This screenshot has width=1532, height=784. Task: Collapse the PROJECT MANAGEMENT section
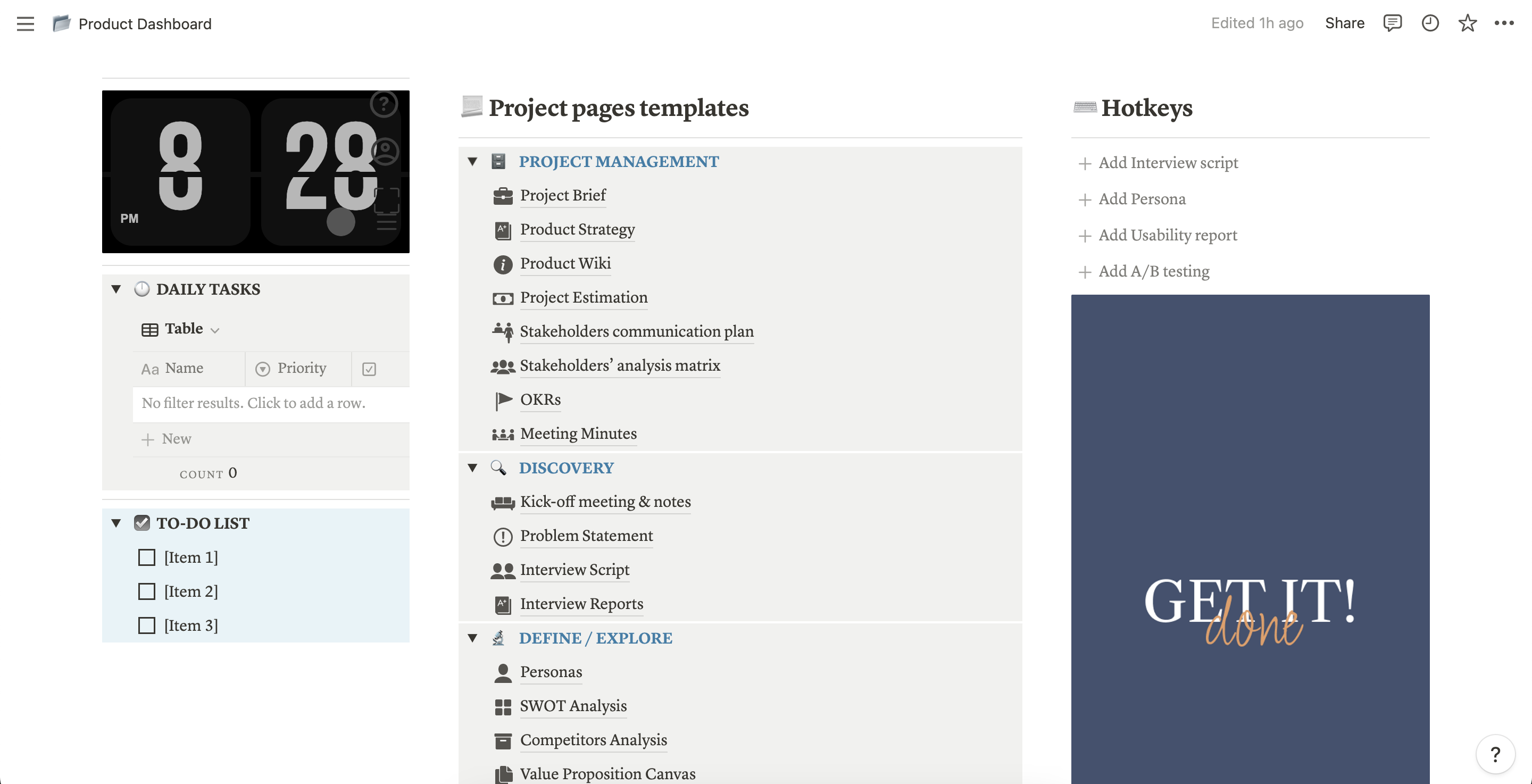coord(472,161)
